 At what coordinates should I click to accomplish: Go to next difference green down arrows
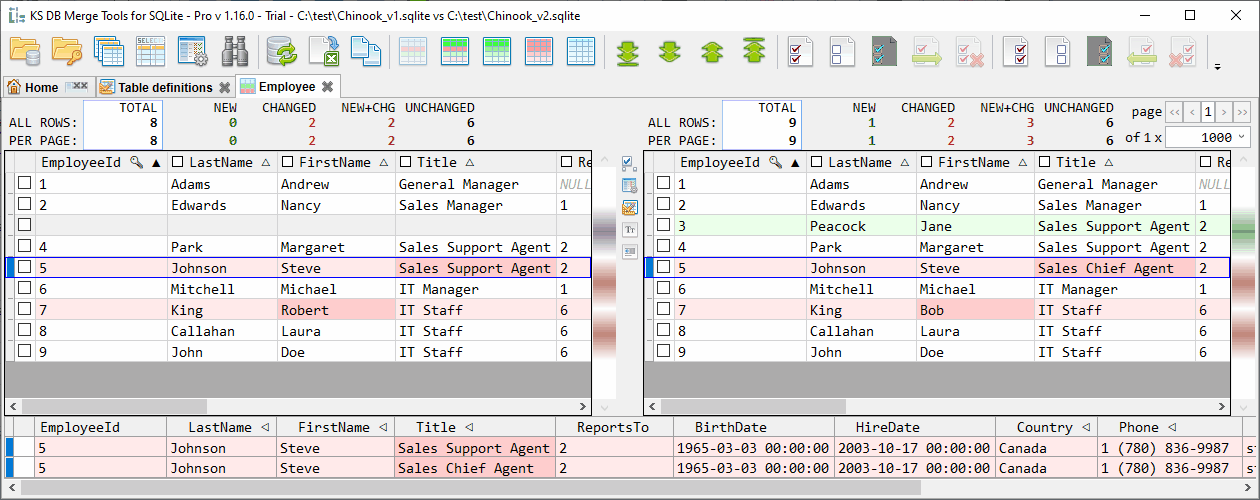pyautogui.click(x=670, y=51)
